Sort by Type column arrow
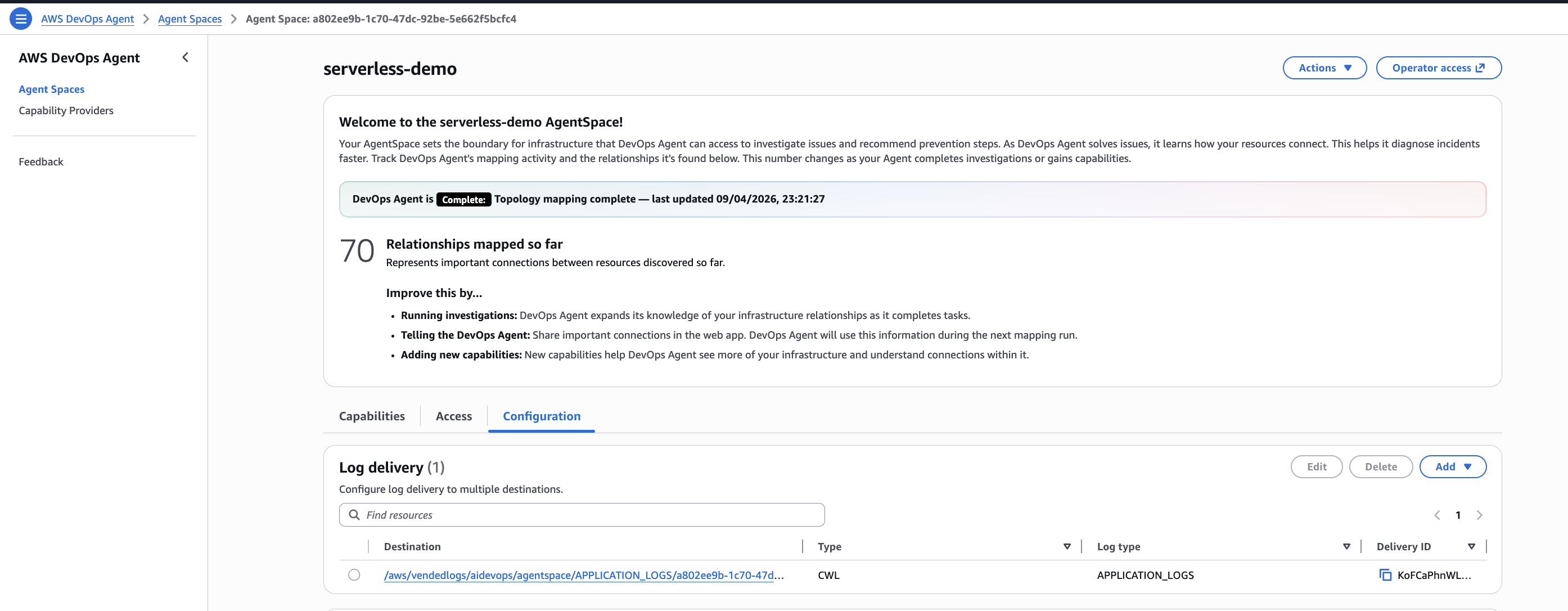Viewport: 1568px width, 611px height. click(x=1066, y=546)
